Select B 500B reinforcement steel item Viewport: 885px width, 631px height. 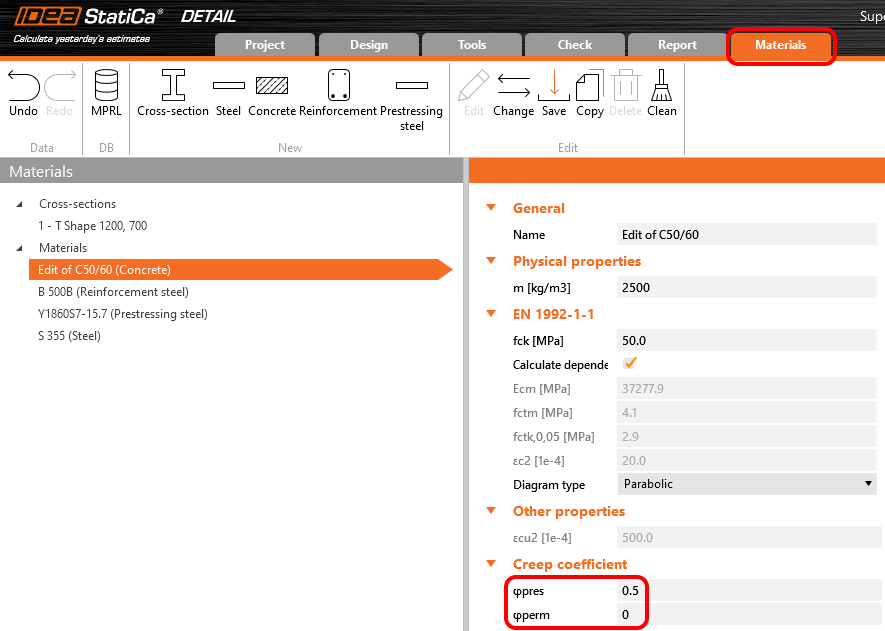[113, 292]
